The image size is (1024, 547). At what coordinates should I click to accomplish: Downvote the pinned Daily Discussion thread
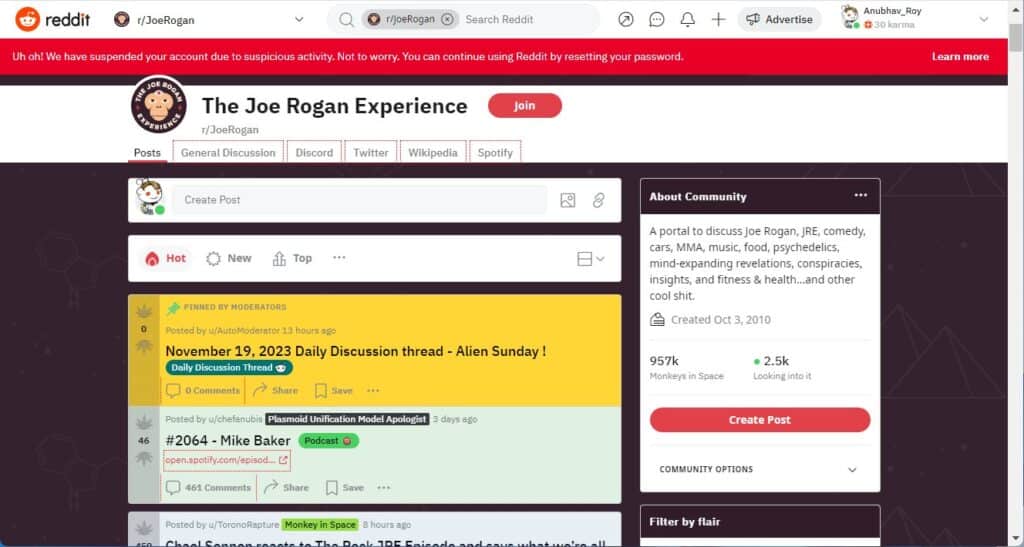pos(143,346)
